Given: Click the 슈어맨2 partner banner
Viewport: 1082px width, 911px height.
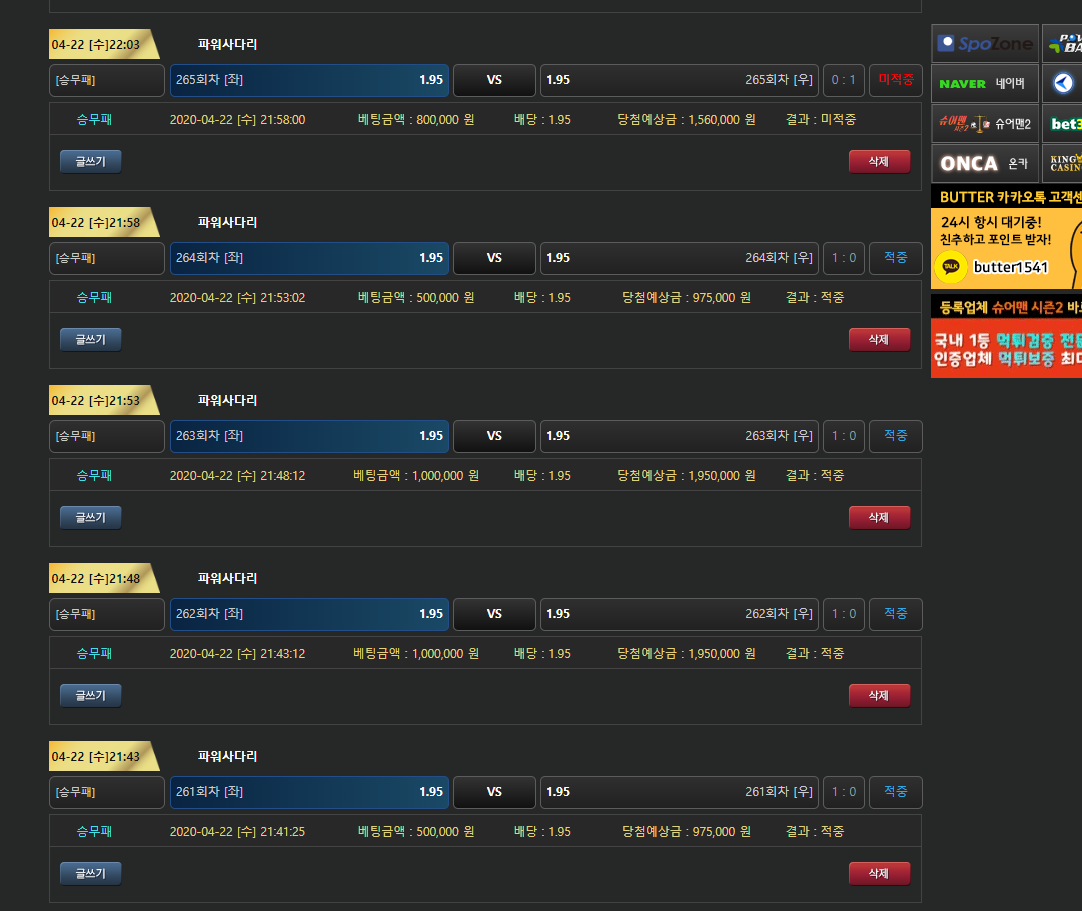Looking at the screenshot, I should point(985,124).
